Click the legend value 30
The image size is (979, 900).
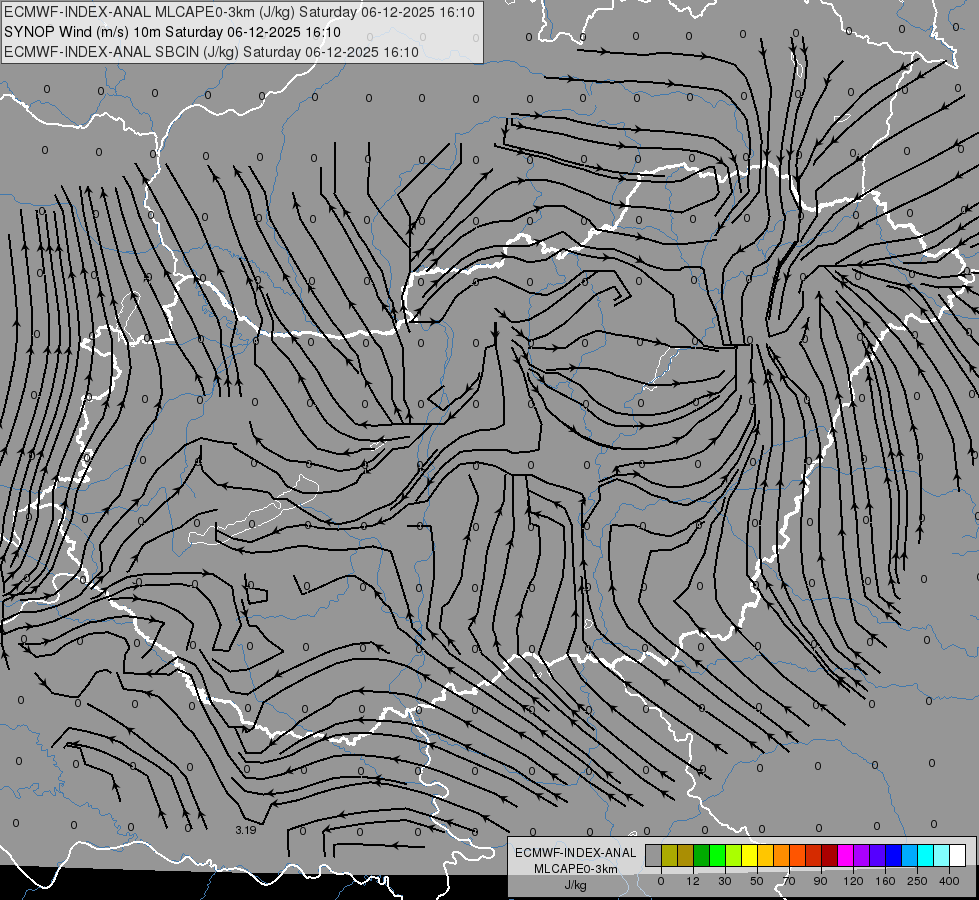[x=725, y=881]
